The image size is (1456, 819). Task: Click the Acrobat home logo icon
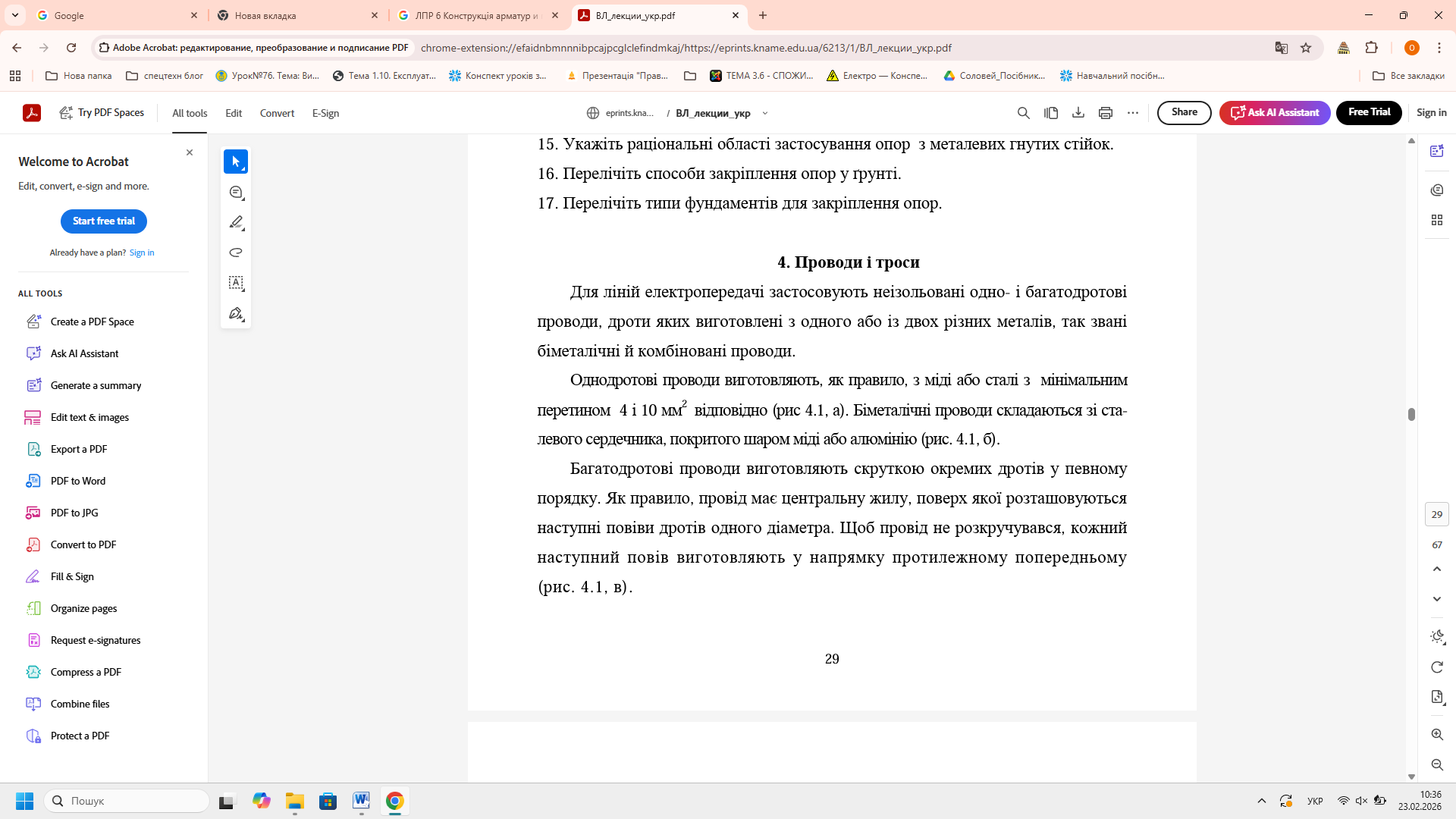click(32, 113)
